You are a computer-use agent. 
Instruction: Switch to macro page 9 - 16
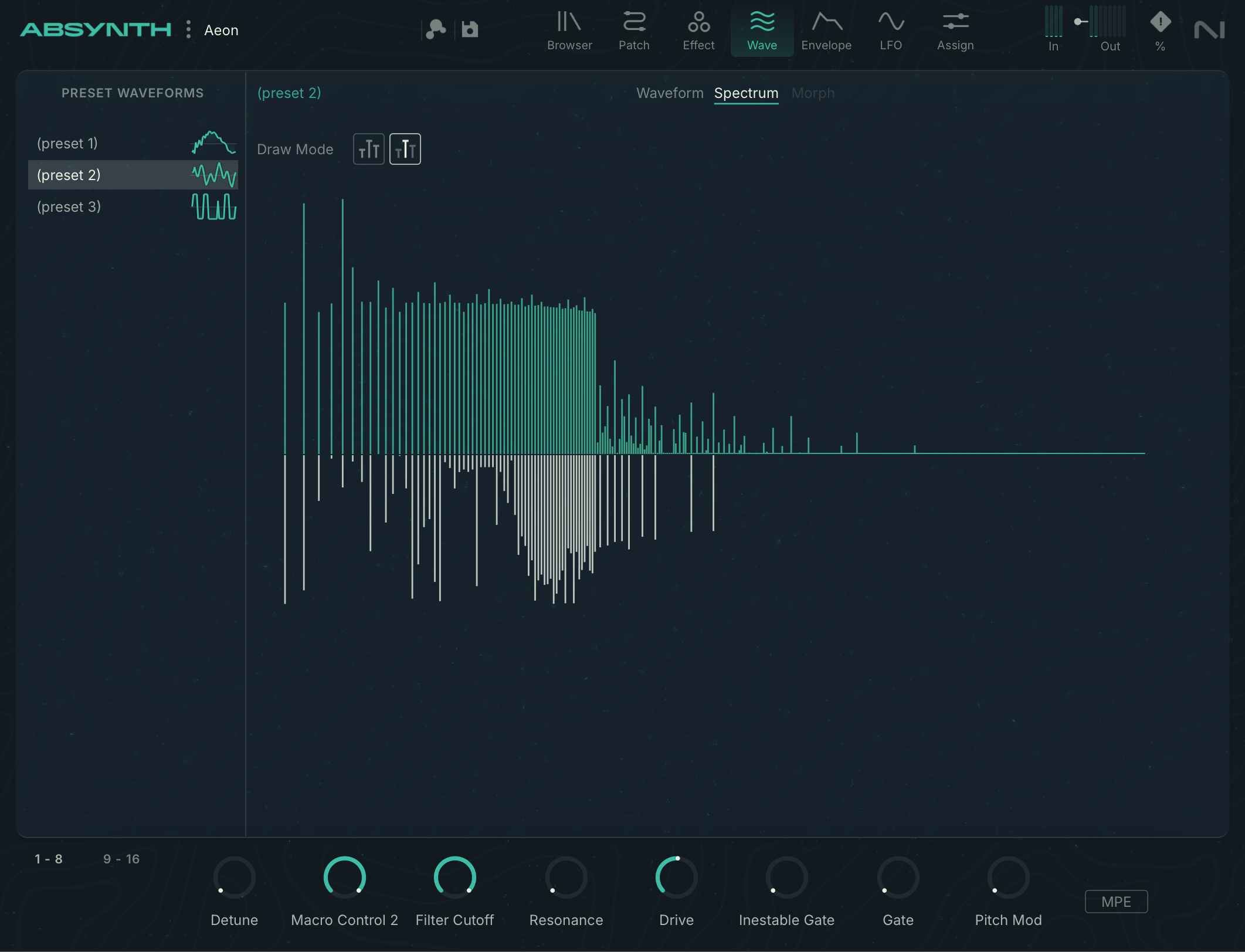121,859
